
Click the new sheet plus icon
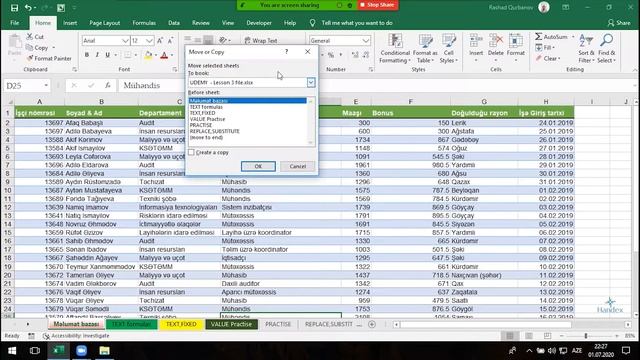pyautogui.click(x=372, y=324)
